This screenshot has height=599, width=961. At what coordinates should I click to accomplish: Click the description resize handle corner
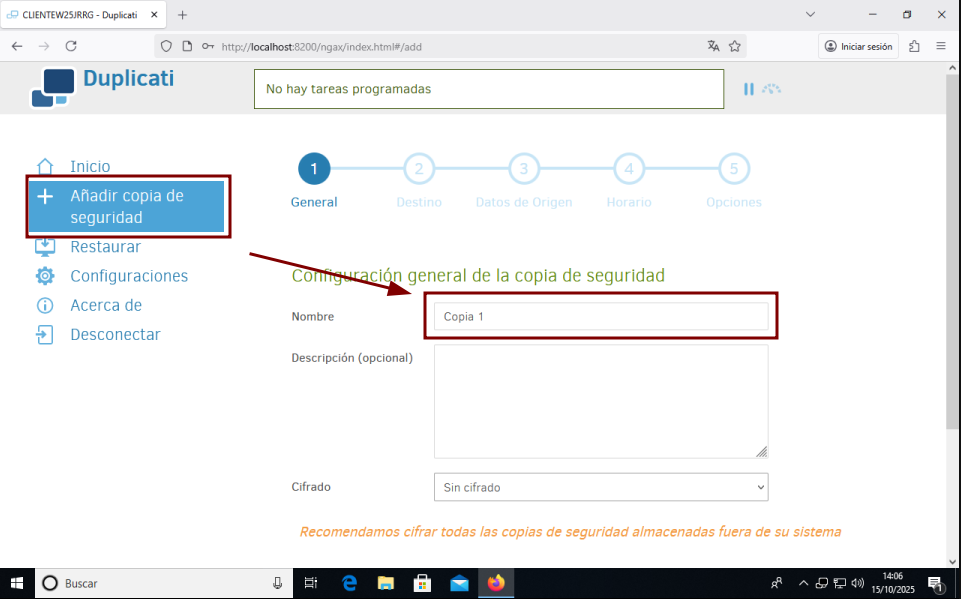[x=761, y=452]
